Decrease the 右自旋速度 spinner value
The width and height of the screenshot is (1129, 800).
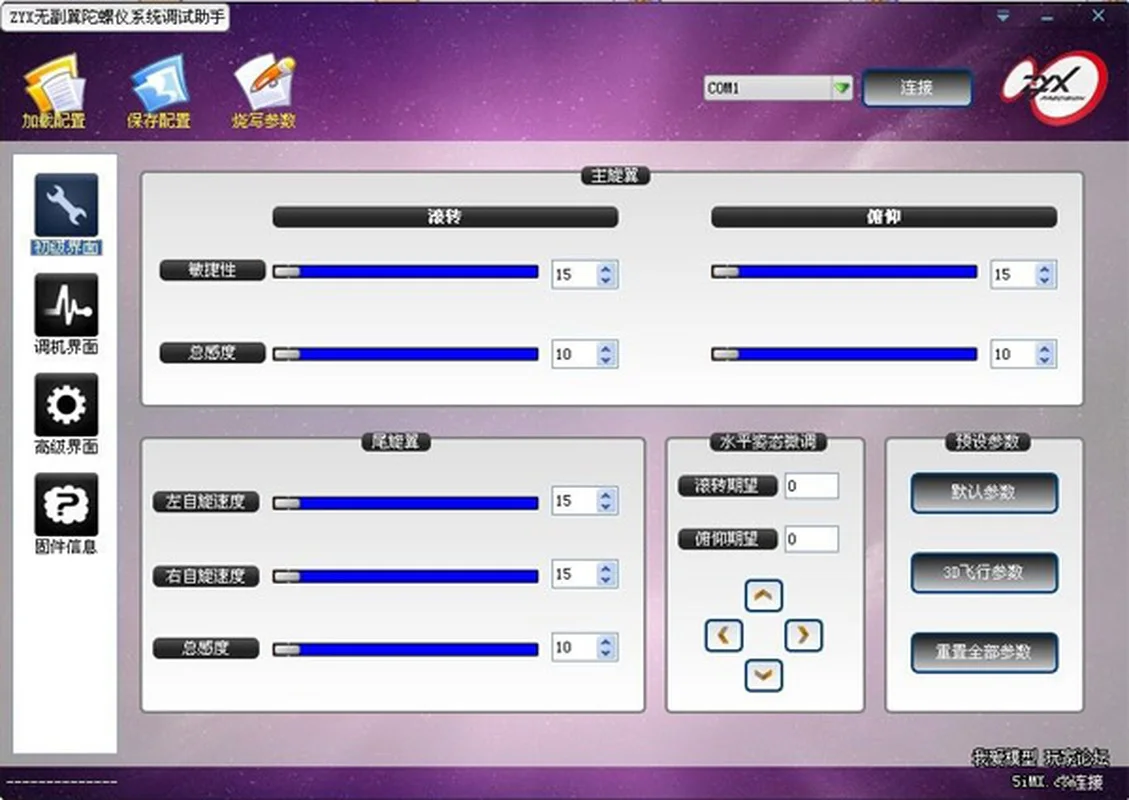[x=606, y=580]
